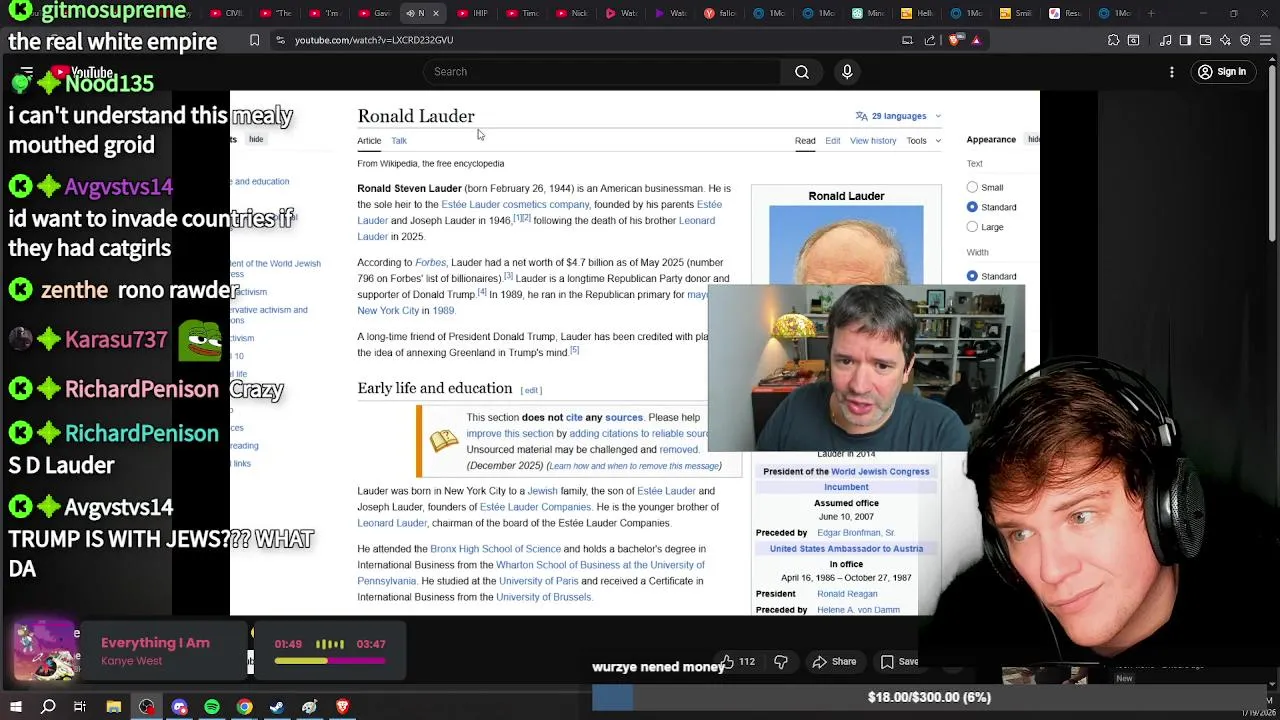
Task: Click the Everything I Am album art
Action: tap(45, 650)
